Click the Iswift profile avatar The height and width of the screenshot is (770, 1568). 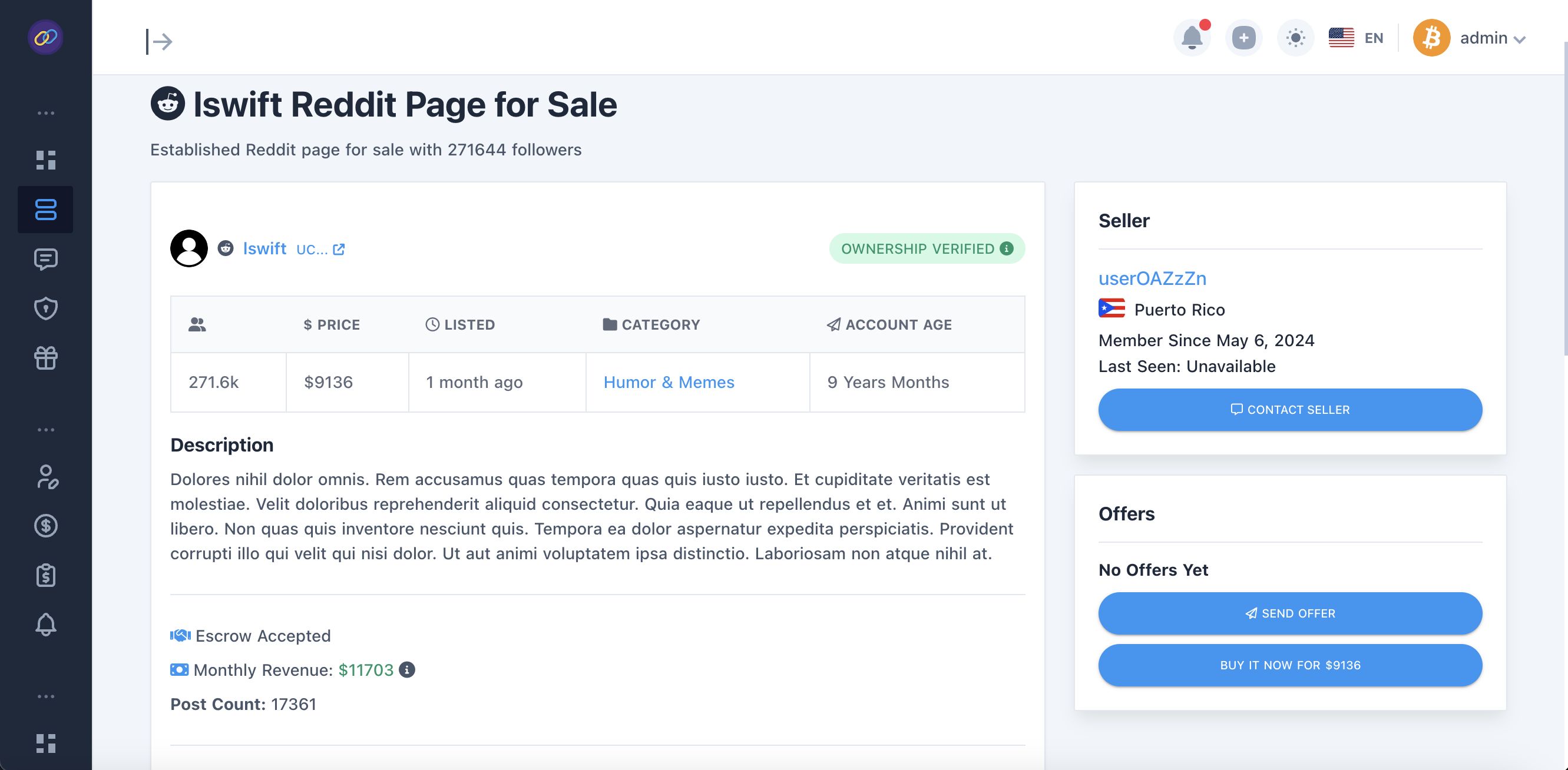[x=188, y=248]
